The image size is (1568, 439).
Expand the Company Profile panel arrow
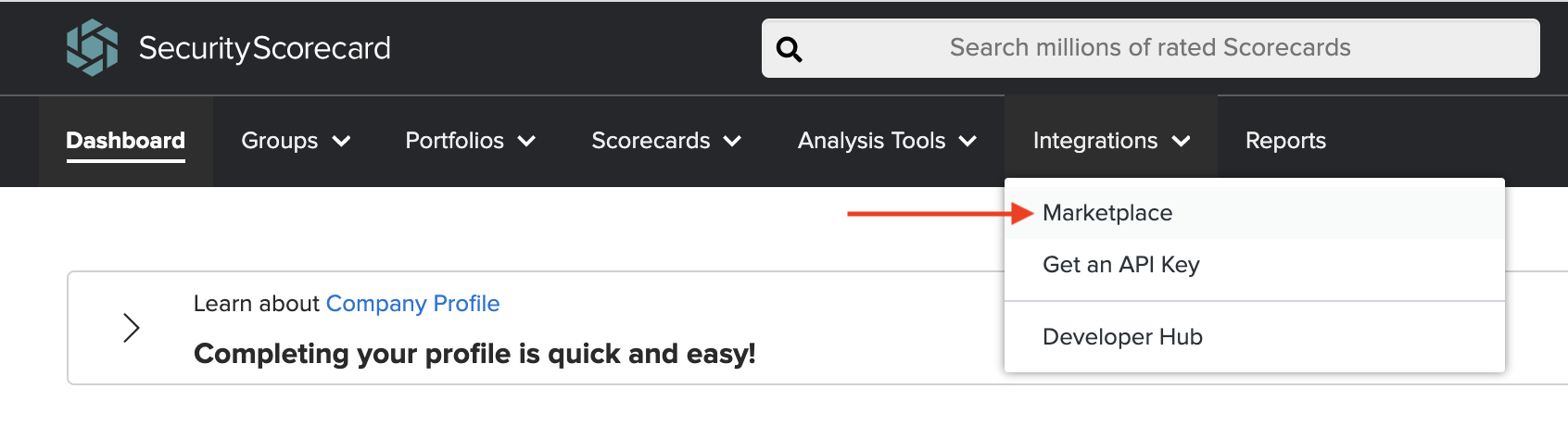click(132, 328)
